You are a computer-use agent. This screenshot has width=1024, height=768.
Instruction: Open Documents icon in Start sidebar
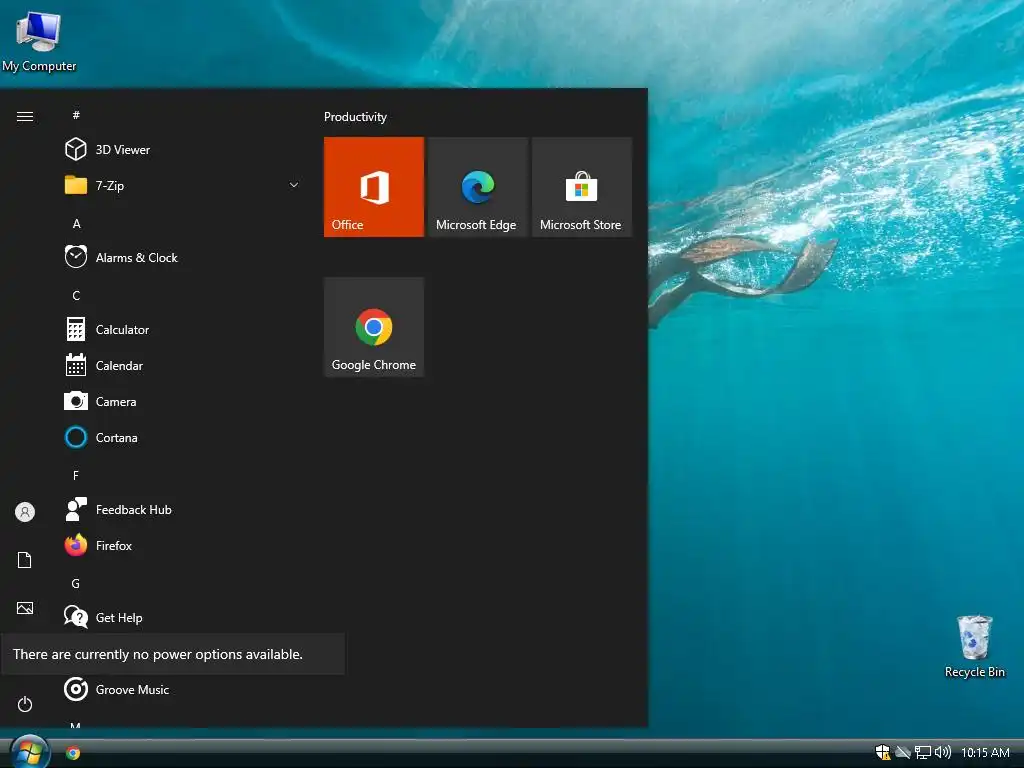[25, 560]
